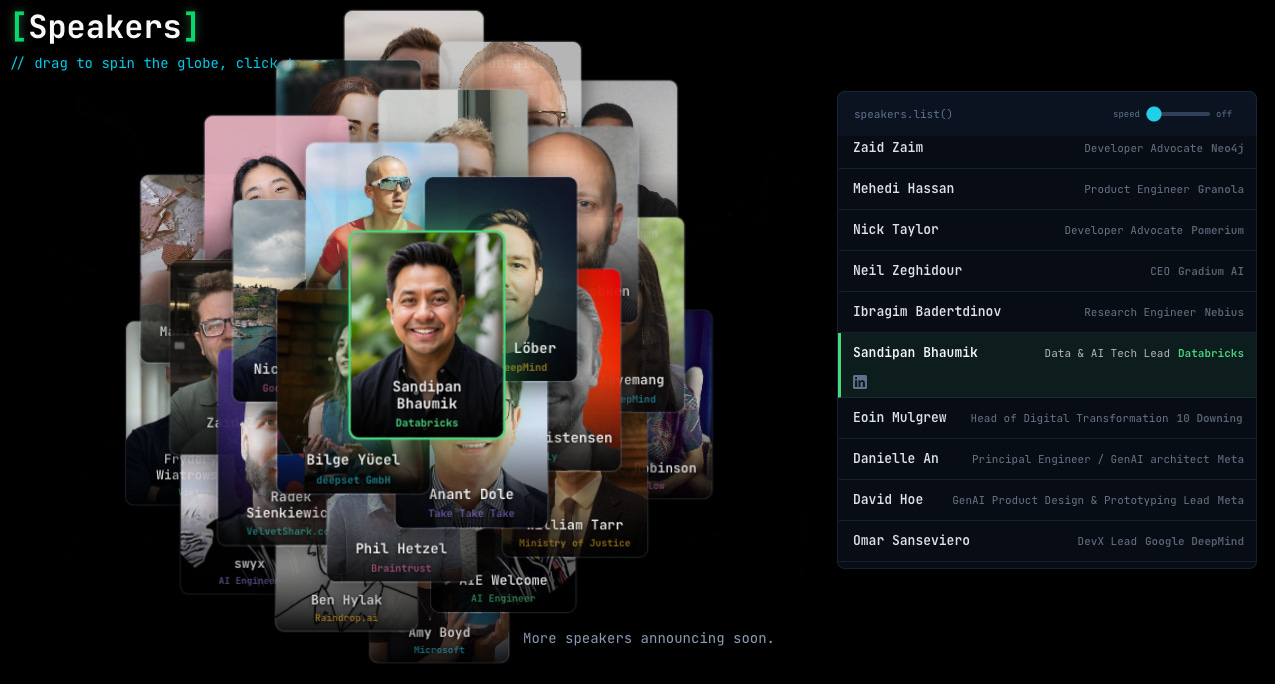Click the highlighted Sandipan Bhaumik globe card

[x=426, y=334]
